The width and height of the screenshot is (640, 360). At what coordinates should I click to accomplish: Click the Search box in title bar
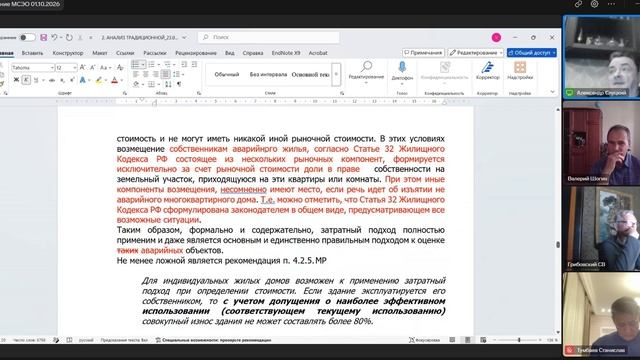click(269, 37)
